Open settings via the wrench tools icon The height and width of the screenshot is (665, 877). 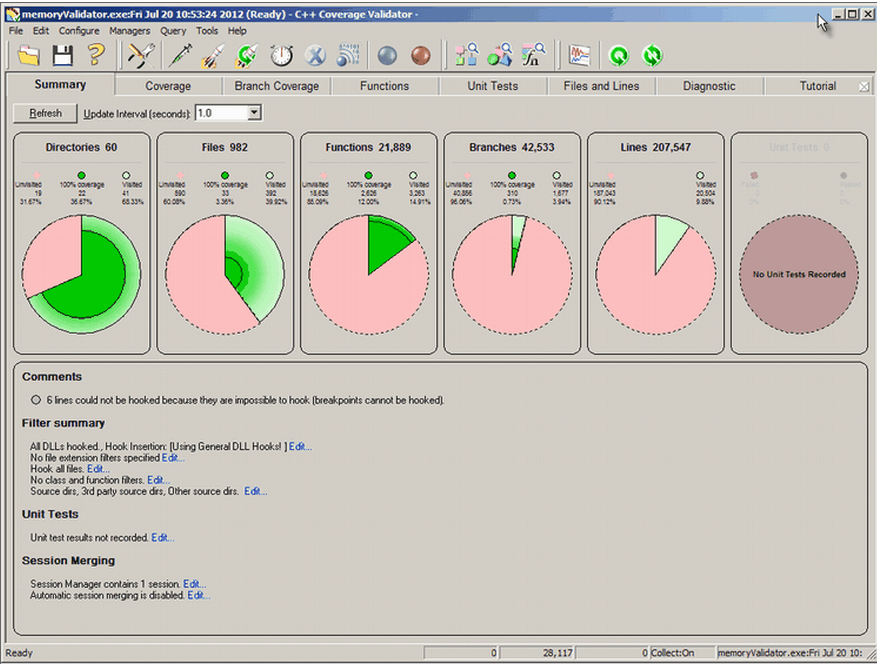139,56
